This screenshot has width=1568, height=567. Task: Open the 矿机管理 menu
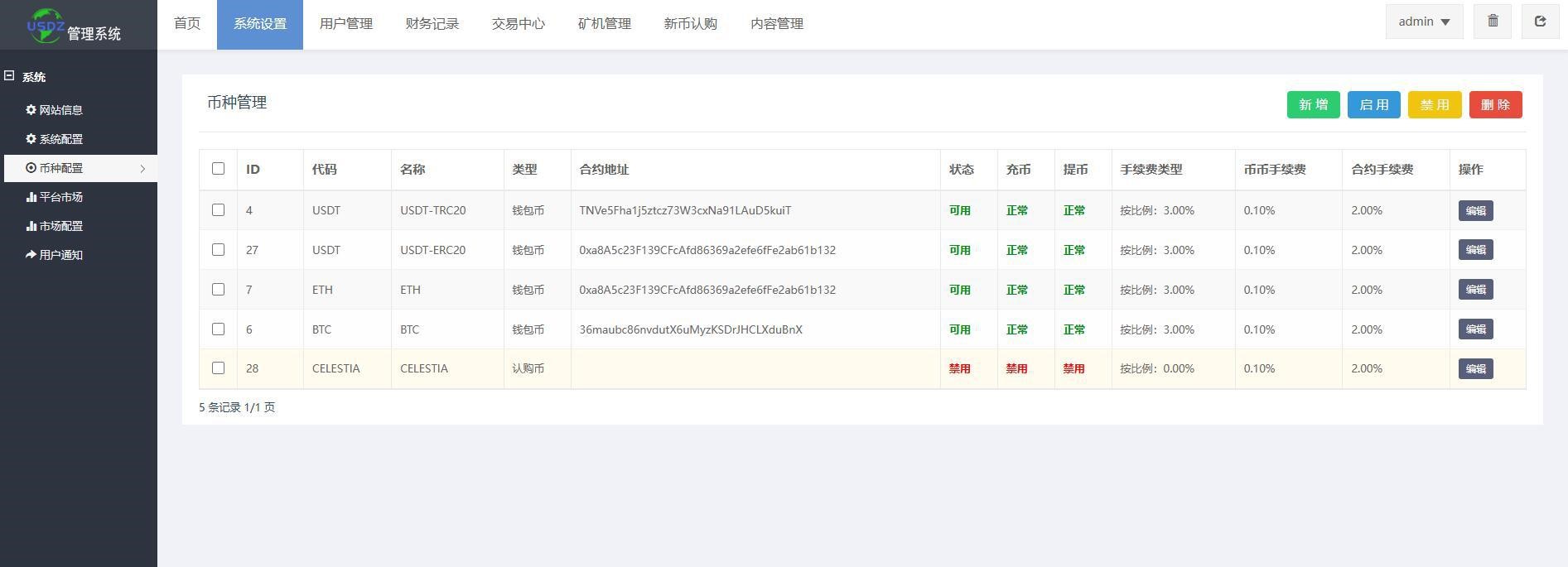click(x=604, y=24)
